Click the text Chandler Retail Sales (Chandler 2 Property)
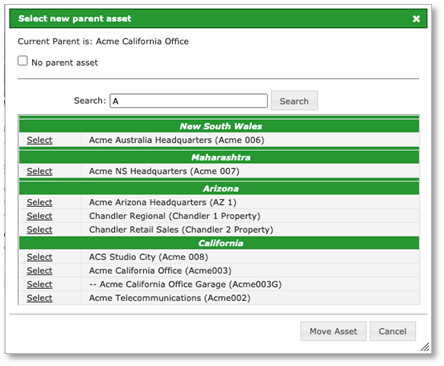The image size is (444, 366). tap(181, 230)
